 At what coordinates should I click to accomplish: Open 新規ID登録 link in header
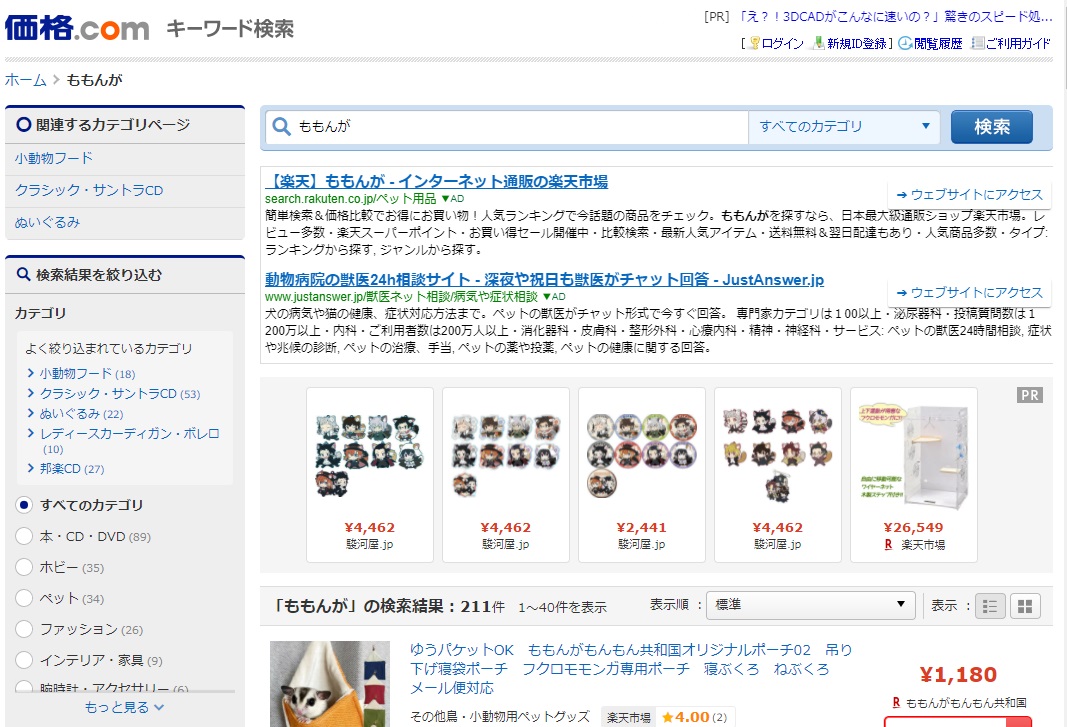pos(857,44)
